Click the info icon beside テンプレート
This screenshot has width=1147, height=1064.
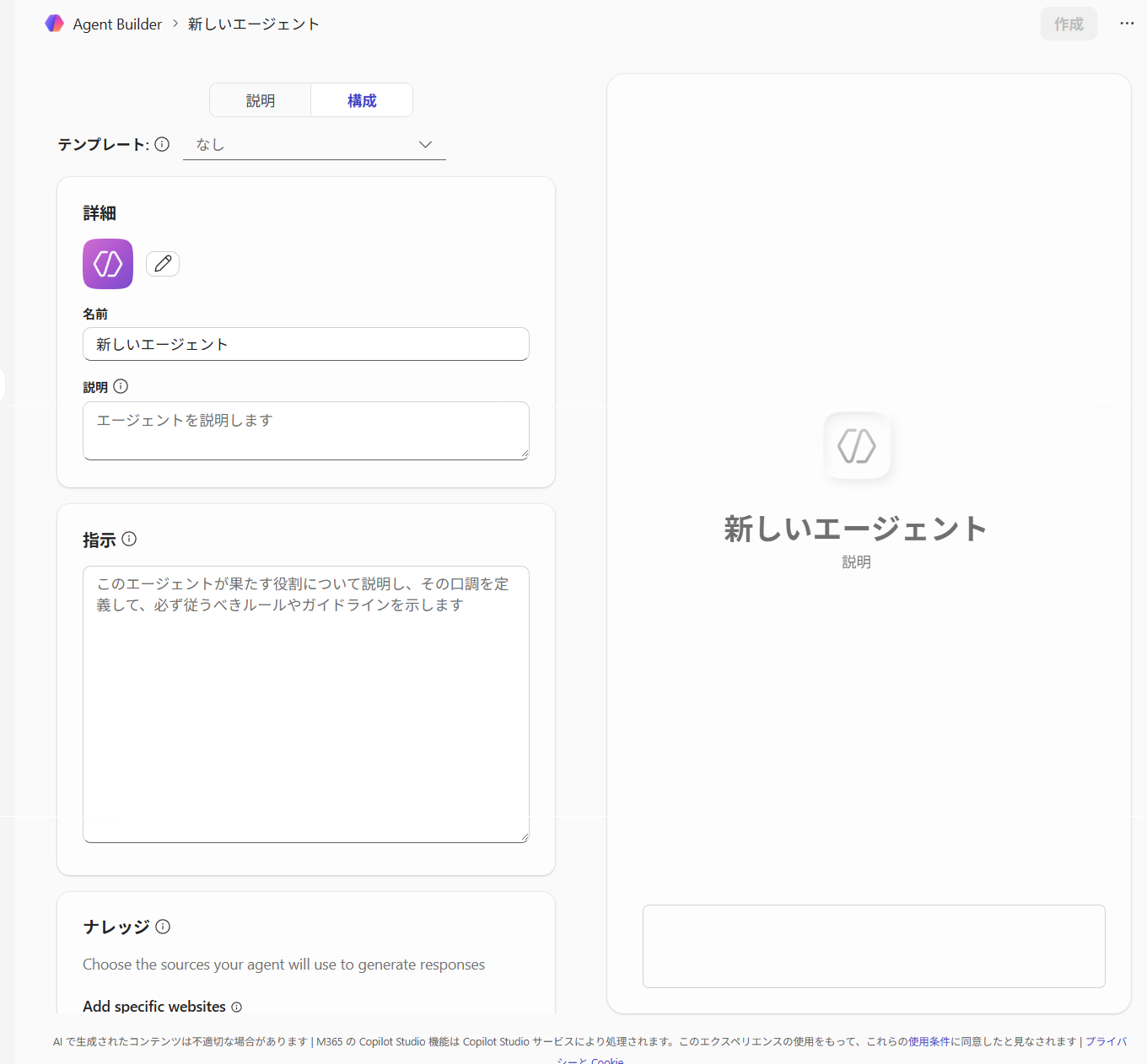click(x=162, y=144)
